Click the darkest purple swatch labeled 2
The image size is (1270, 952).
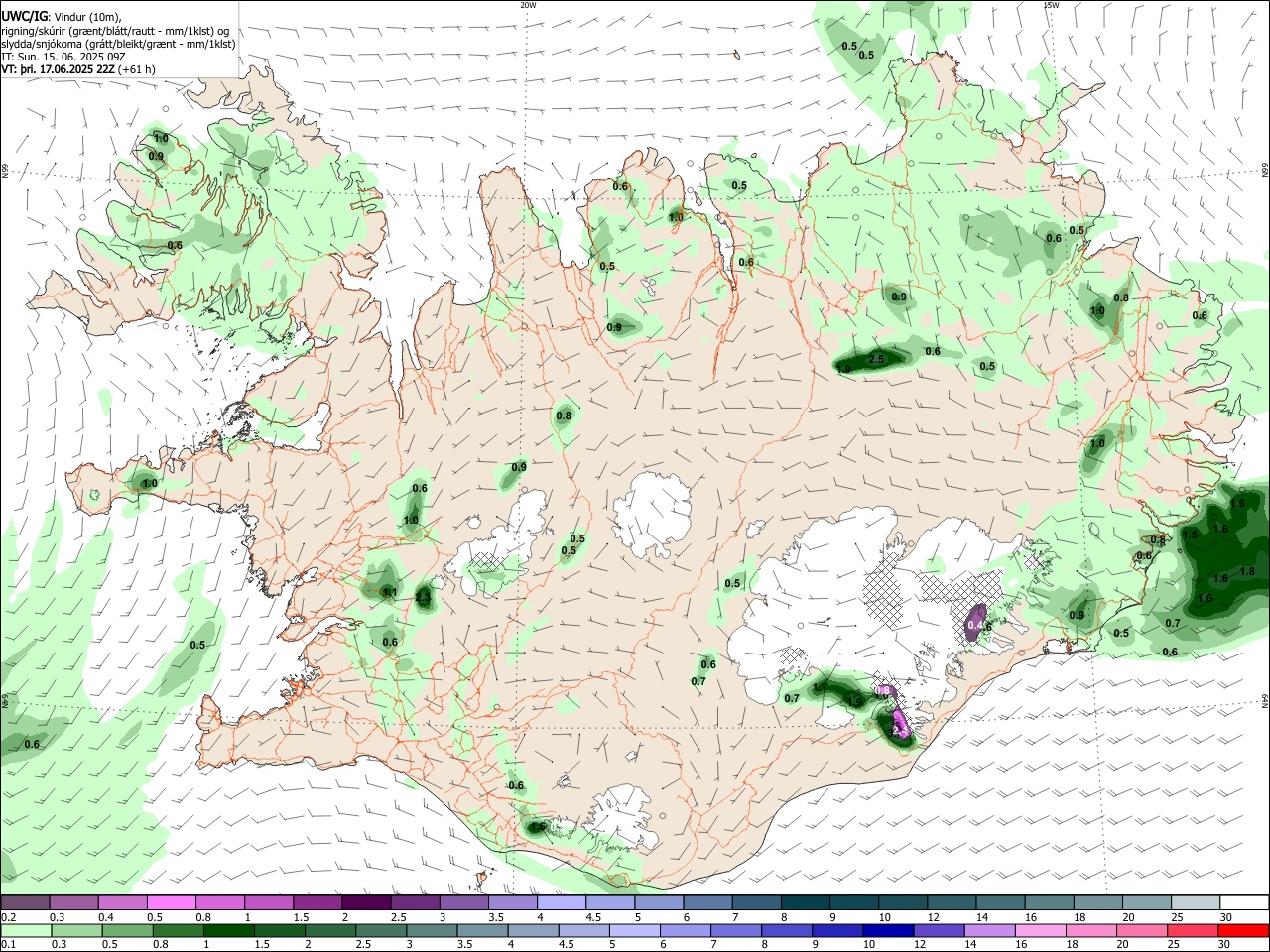pos(365,902)
